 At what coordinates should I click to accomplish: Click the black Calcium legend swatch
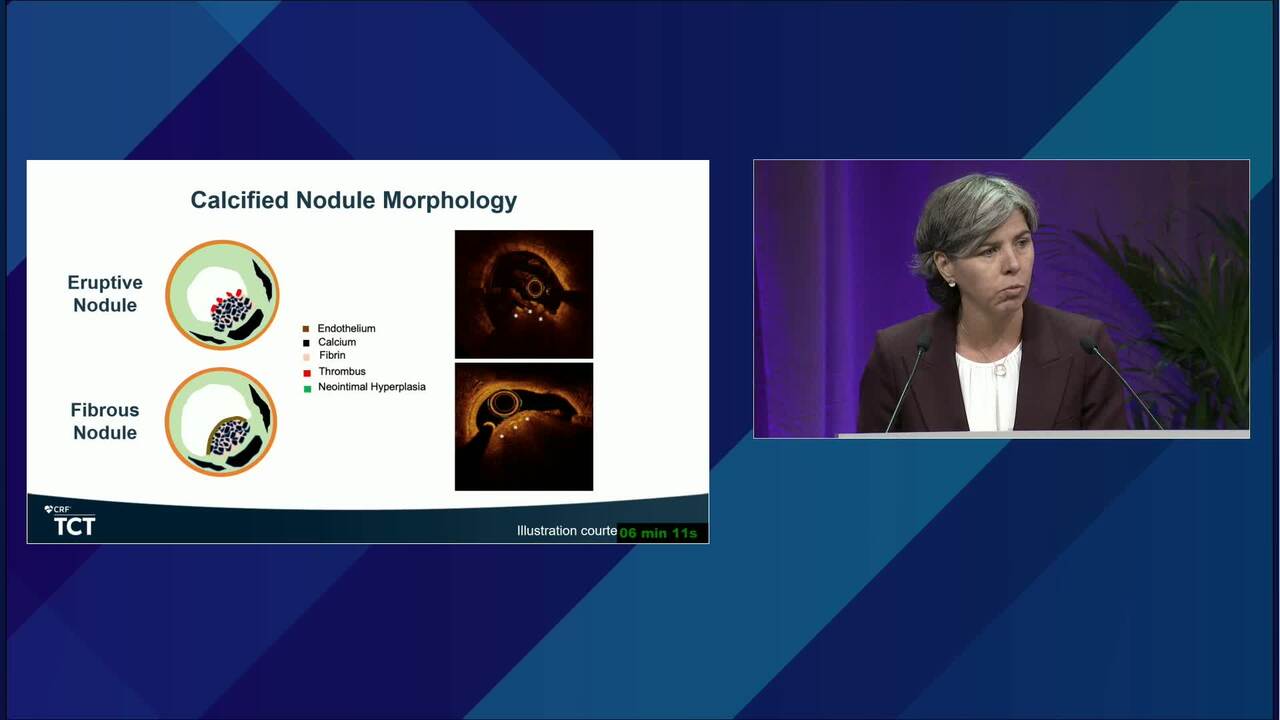(307, 343)
